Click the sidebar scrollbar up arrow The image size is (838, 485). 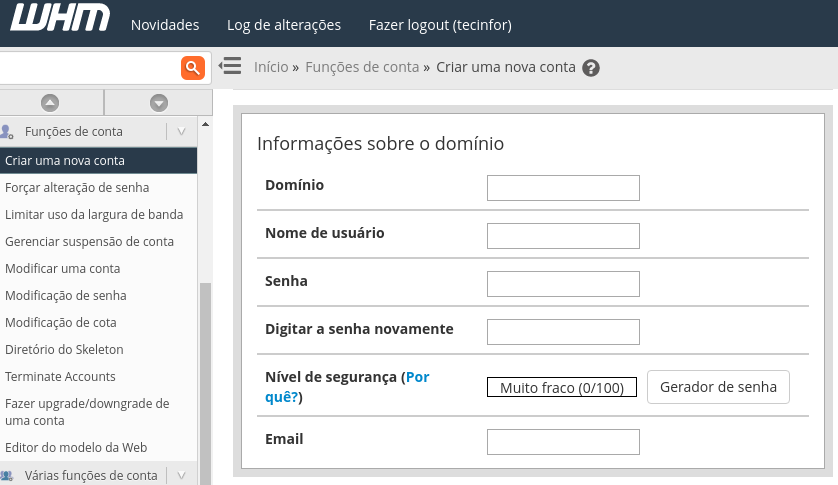(205, 124)
